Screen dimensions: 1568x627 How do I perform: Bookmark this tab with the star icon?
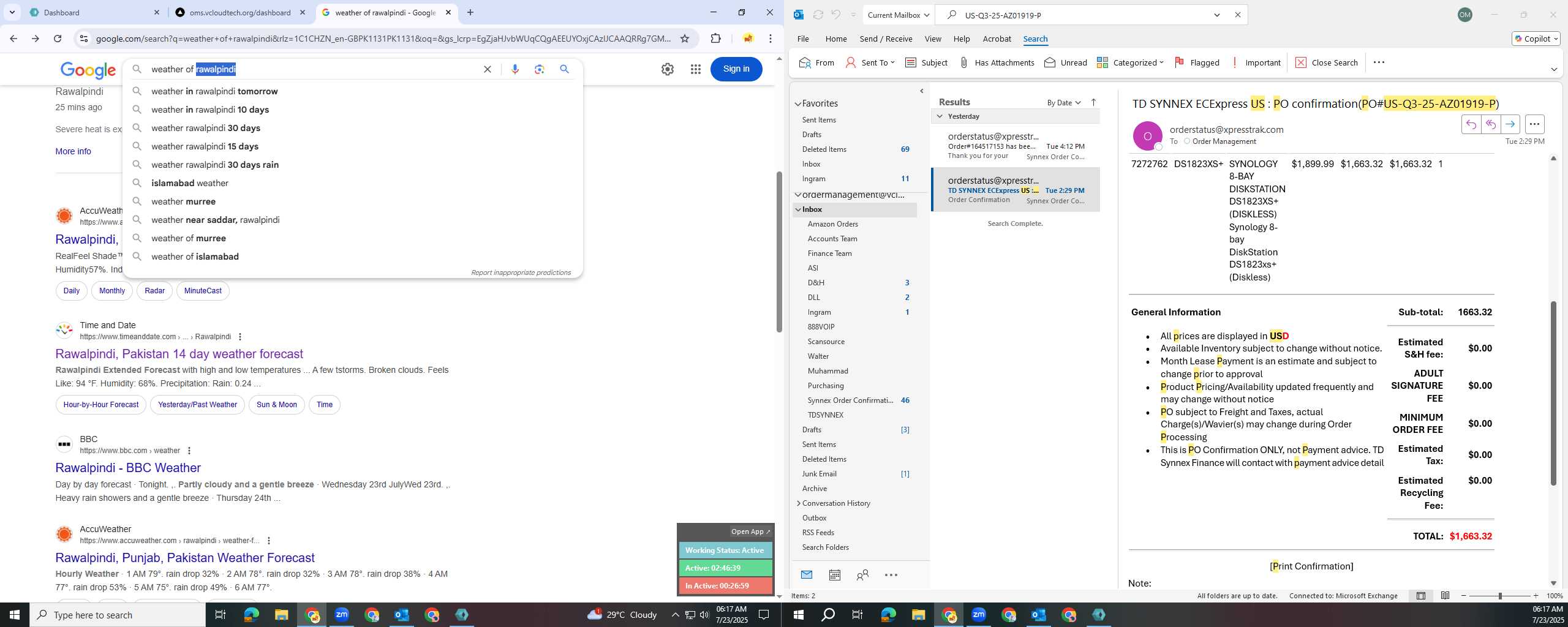[685, 39]
